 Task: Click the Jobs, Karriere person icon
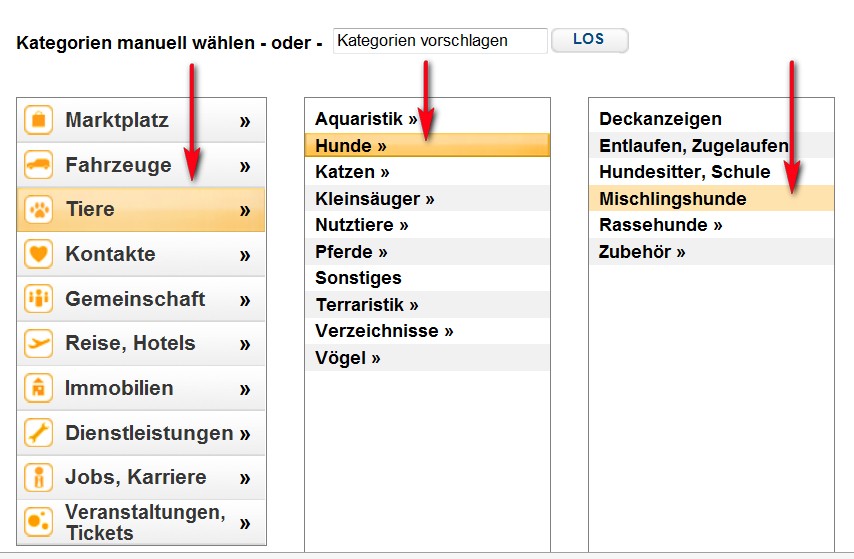click(39, 477)
